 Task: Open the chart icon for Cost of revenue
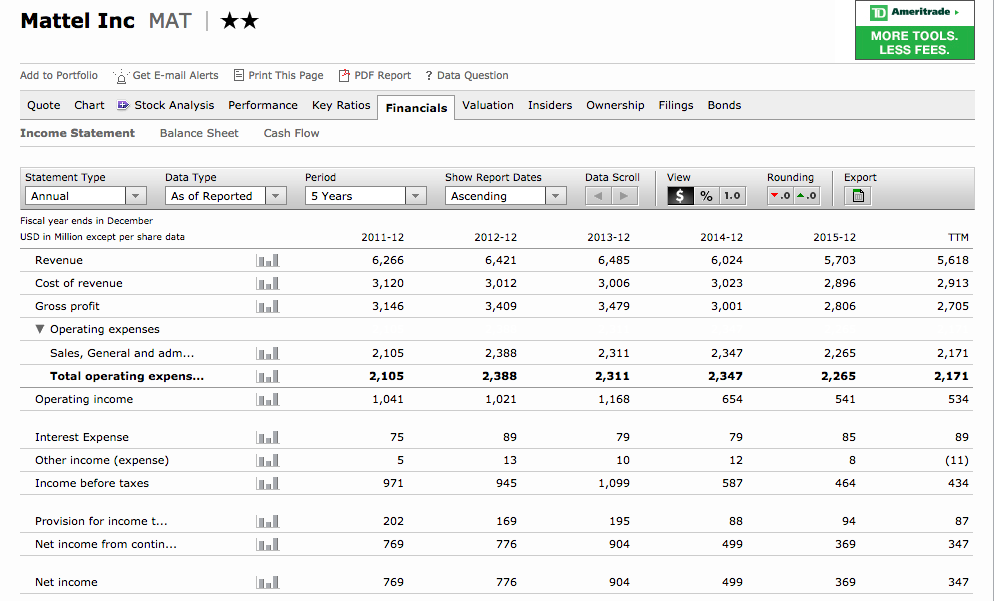tap(268, 283)
